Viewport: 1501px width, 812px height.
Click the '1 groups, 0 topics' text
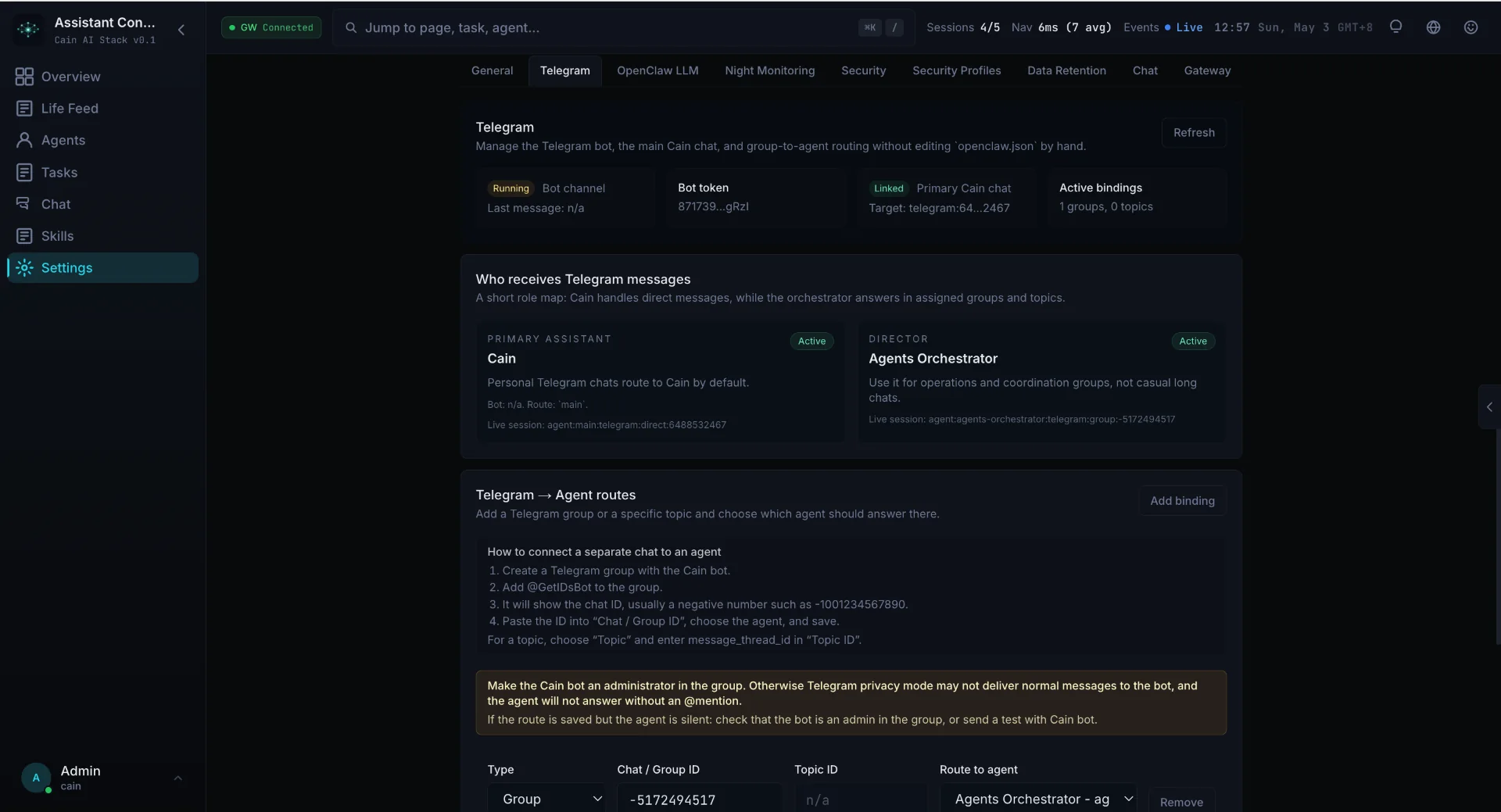coord(1105,206)
